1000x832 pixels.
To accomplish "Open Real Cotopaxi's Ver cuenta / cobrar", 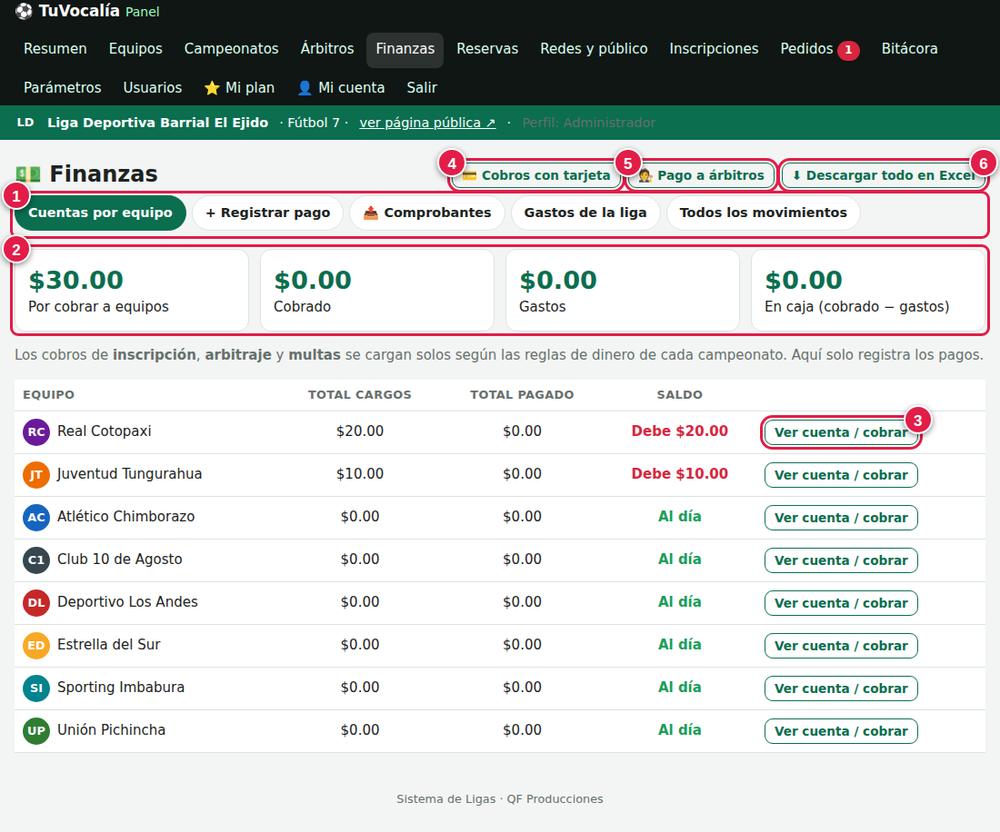I will tap(841, 433).
